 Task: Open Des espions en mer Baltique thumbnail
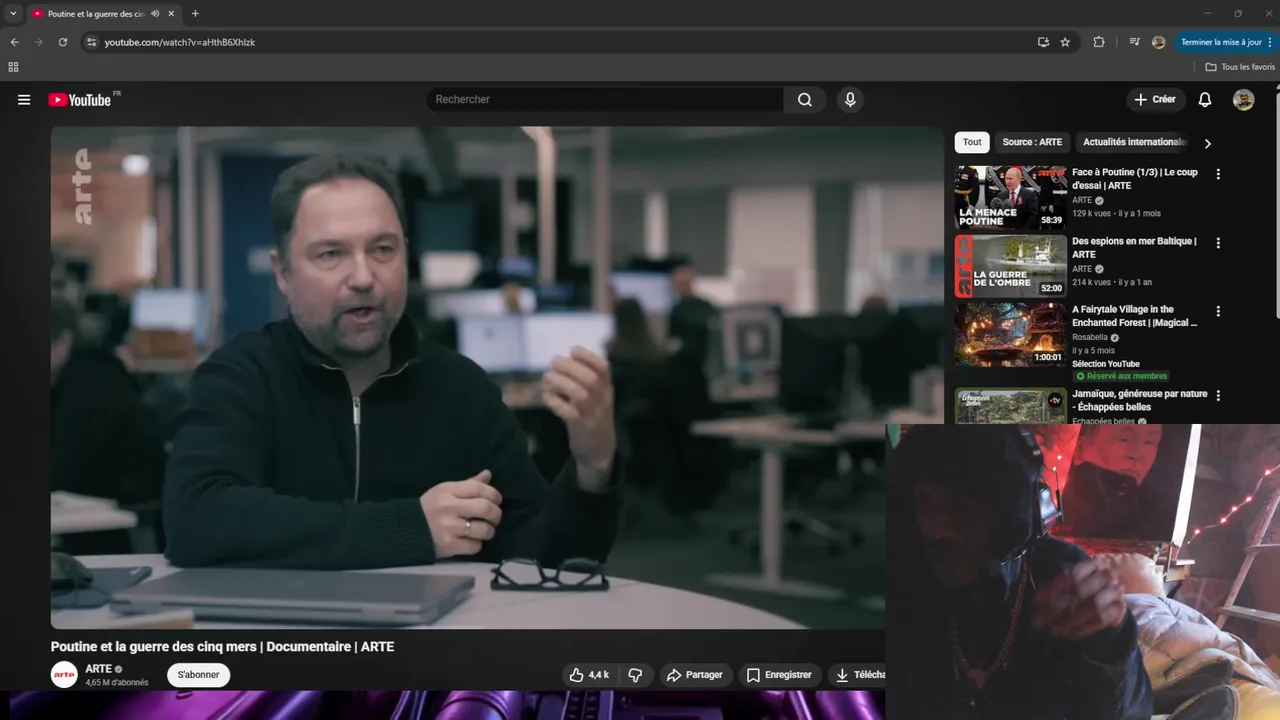point(1010,266)
